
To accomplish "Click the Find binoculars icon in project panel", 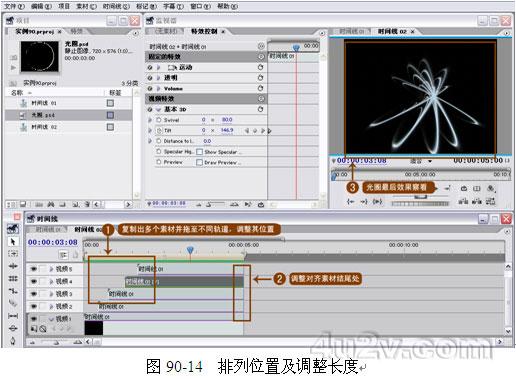I will [51, 204].
